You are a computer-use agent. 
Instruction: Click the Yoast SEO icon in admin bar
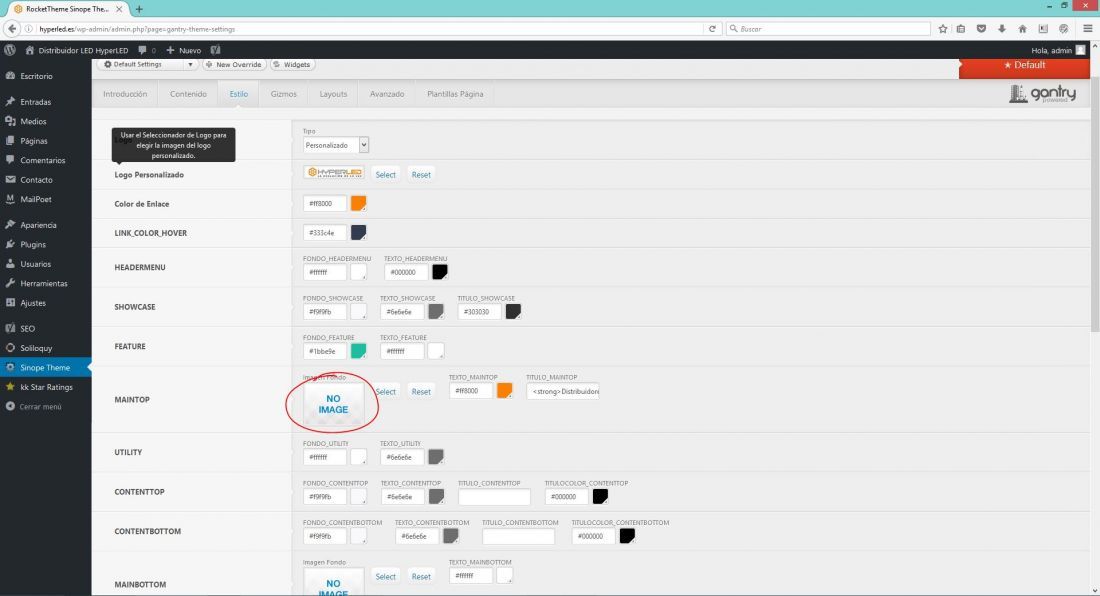[215, 50]
